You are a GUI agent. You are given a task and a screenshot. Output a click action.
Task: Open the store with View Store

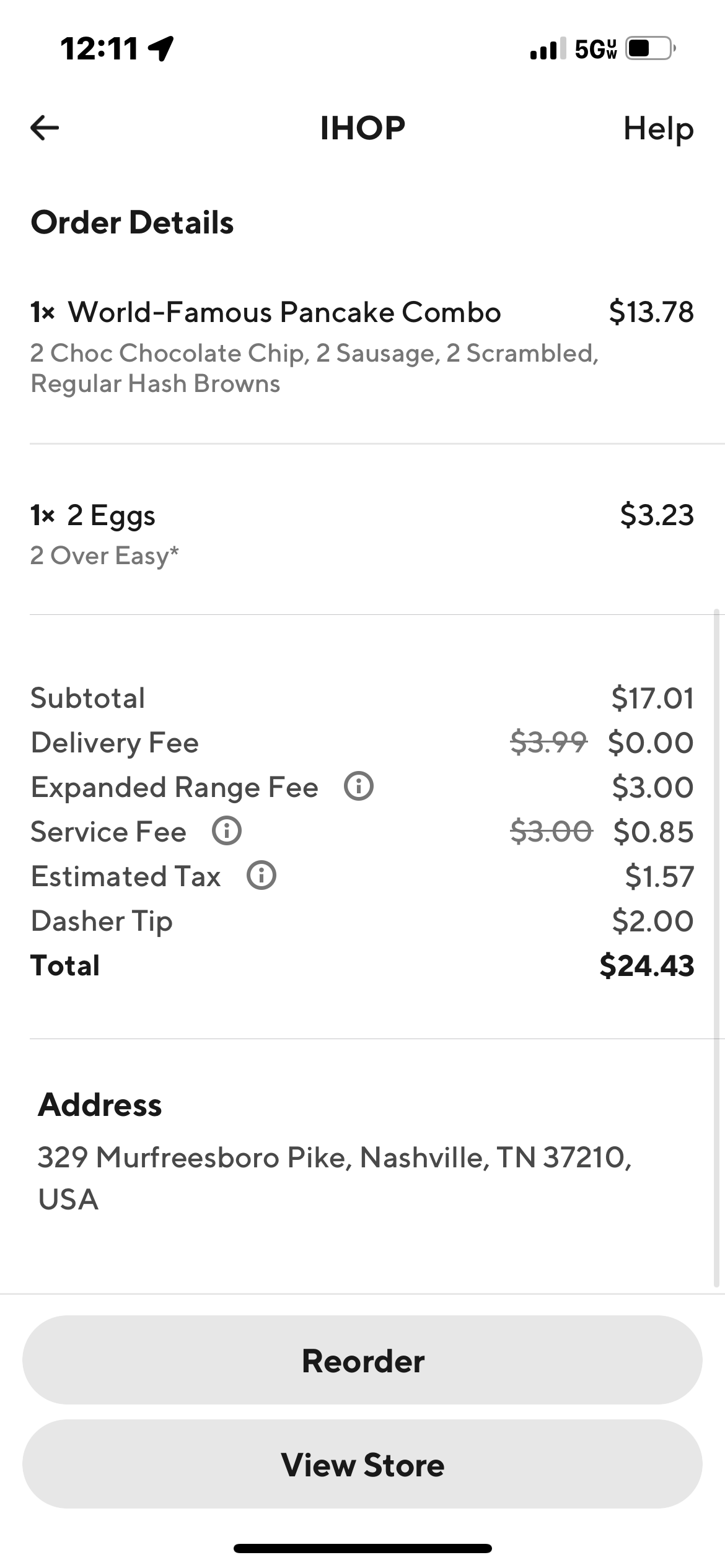click(x=362, y=1464)
